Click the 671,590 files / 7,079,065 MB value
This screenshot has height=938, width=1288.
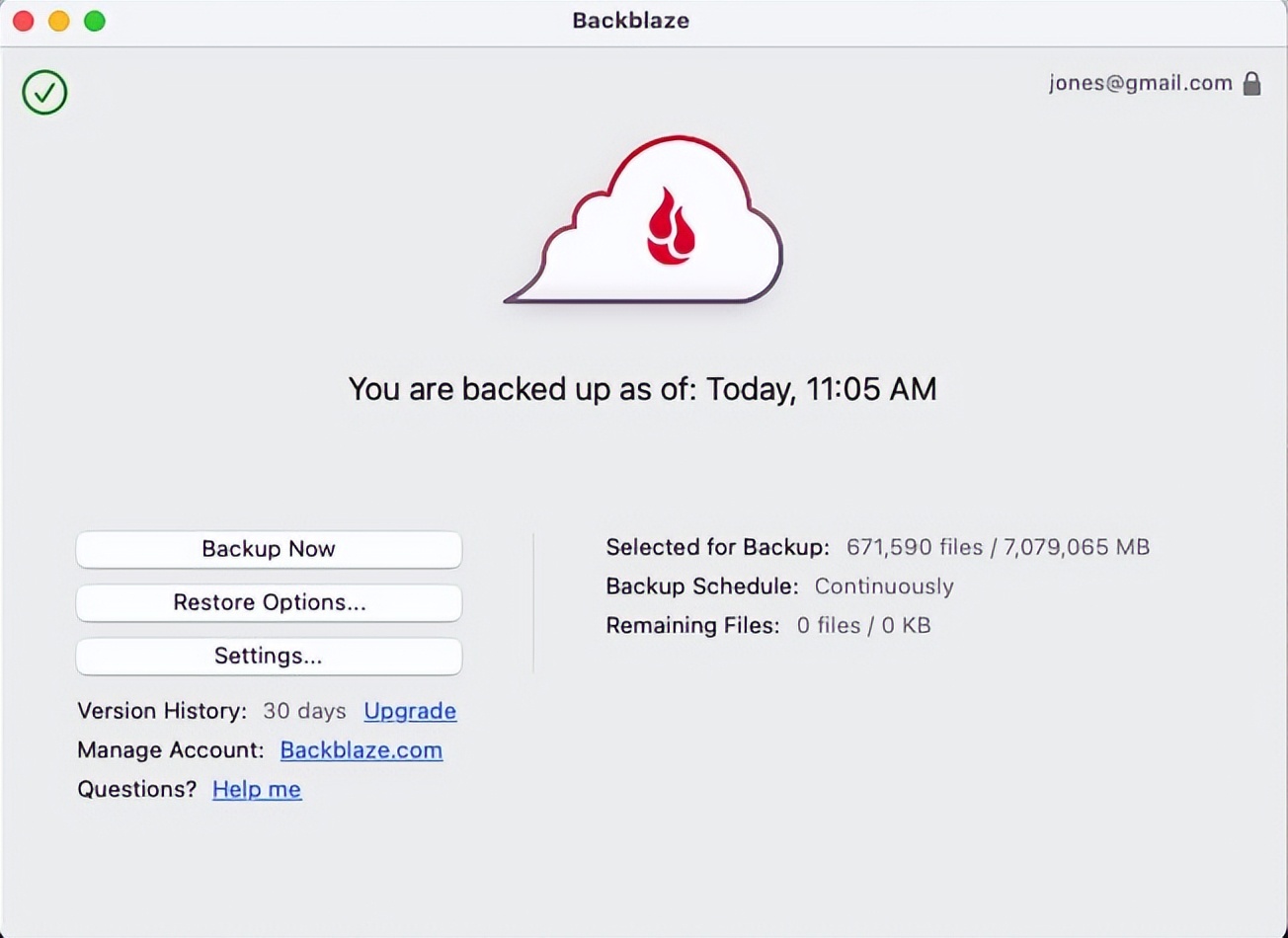pyautogui.click(x=999, y=547)
